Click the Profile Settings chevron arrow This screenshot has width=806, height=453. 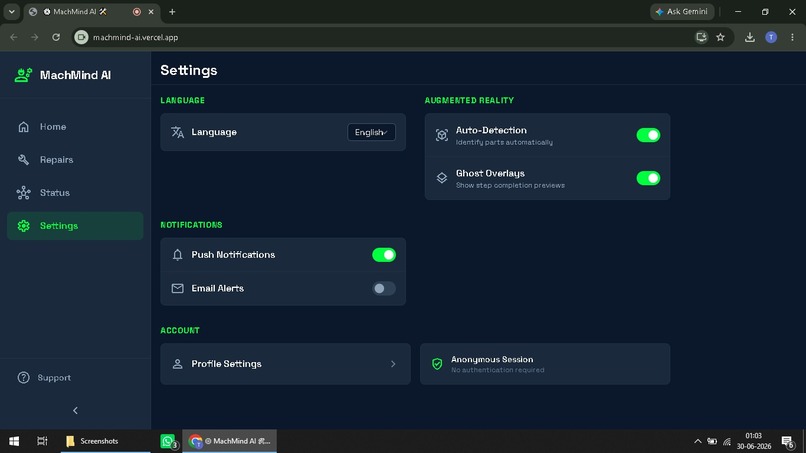click(393, 364)
